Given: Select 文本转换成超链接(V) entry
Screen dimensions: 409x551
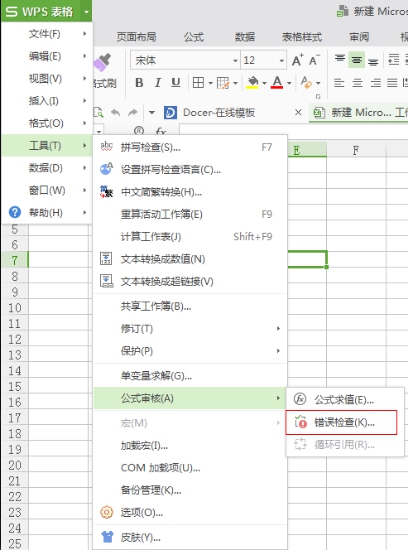Looking at the screenshot, I should point(190,281).
